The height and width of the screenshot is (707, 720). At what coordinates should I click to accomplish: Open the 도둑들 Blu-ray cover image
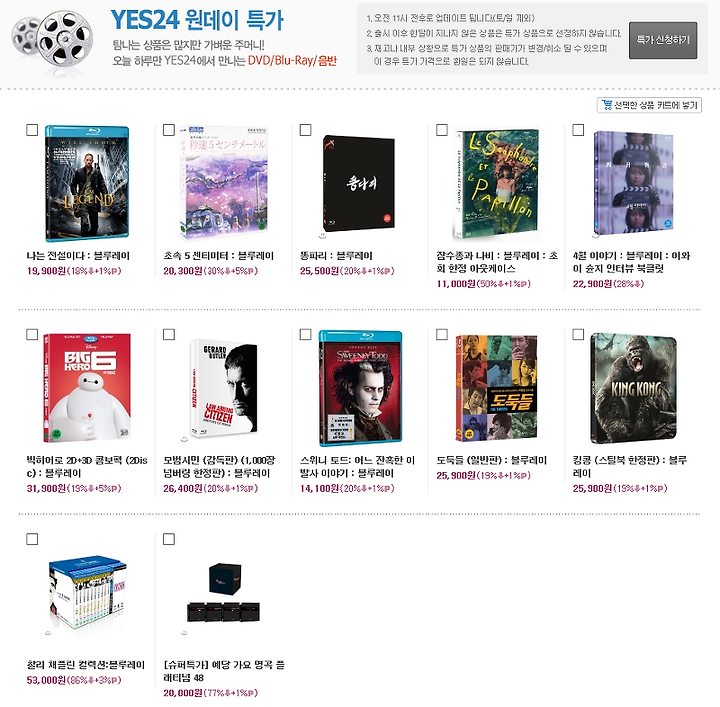496,388
